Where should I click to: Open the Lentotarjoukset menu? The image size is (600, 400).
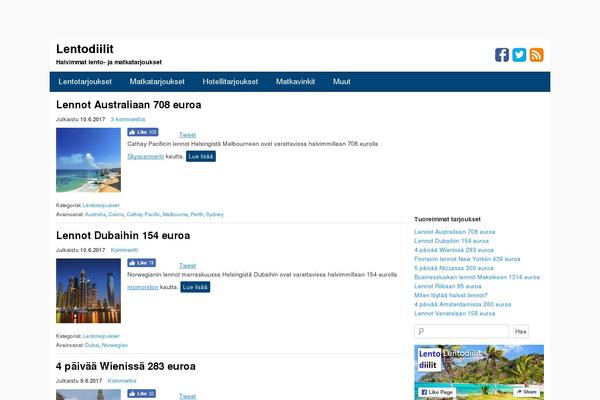coord(85,82)
